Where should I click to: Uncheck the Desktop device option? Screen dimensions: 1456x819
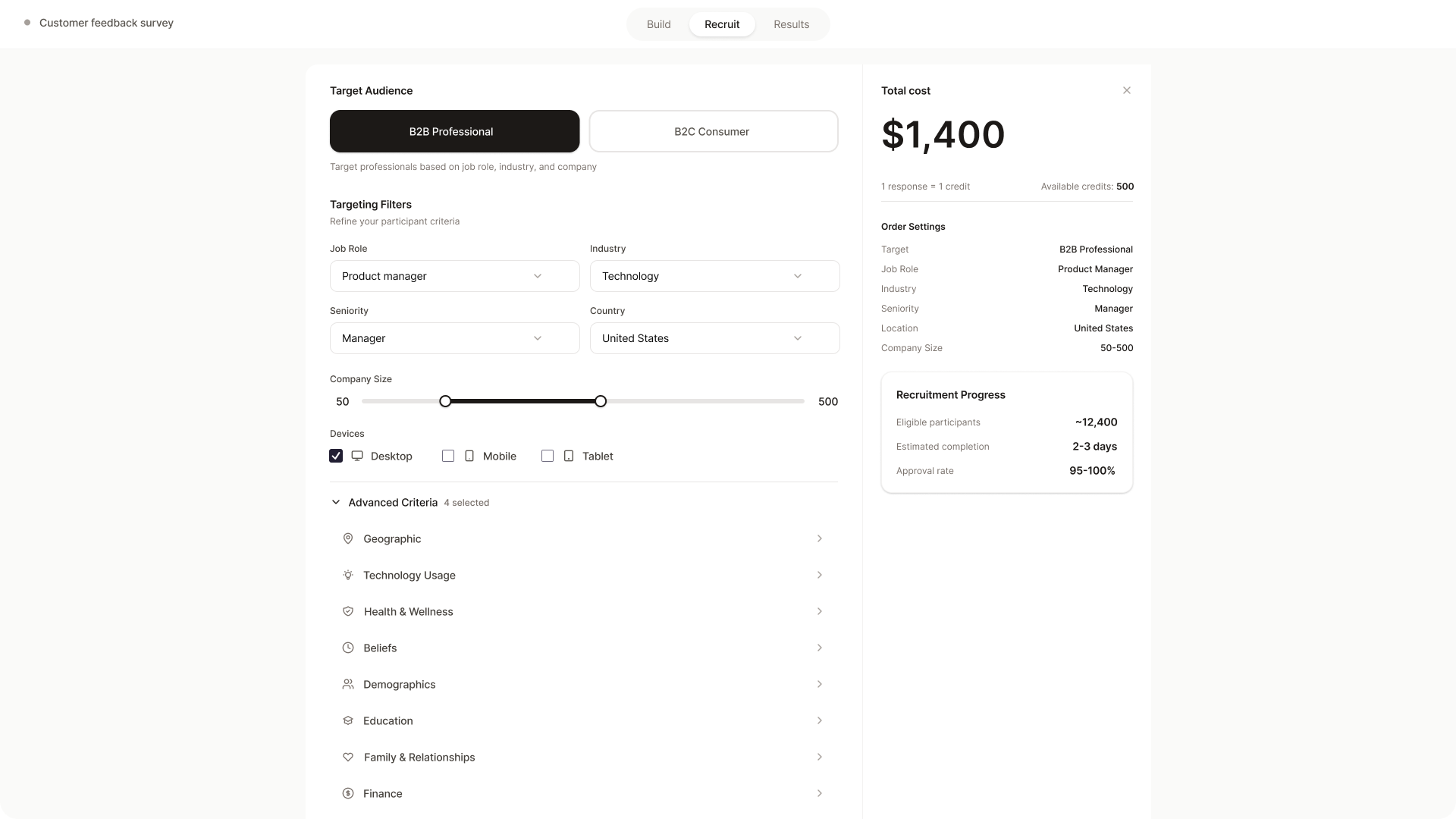tap(336, 456)
